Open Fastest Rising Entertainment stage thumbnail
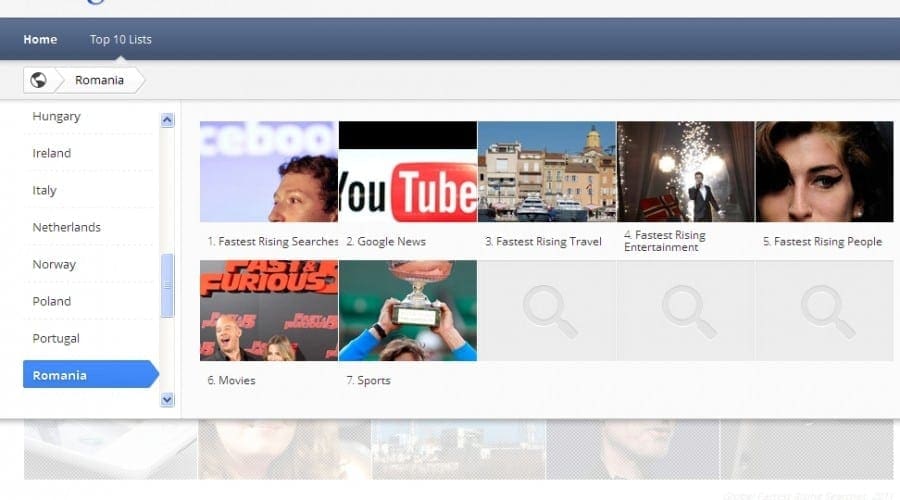Viewport: 900px width, 500px height. point(686,172)
